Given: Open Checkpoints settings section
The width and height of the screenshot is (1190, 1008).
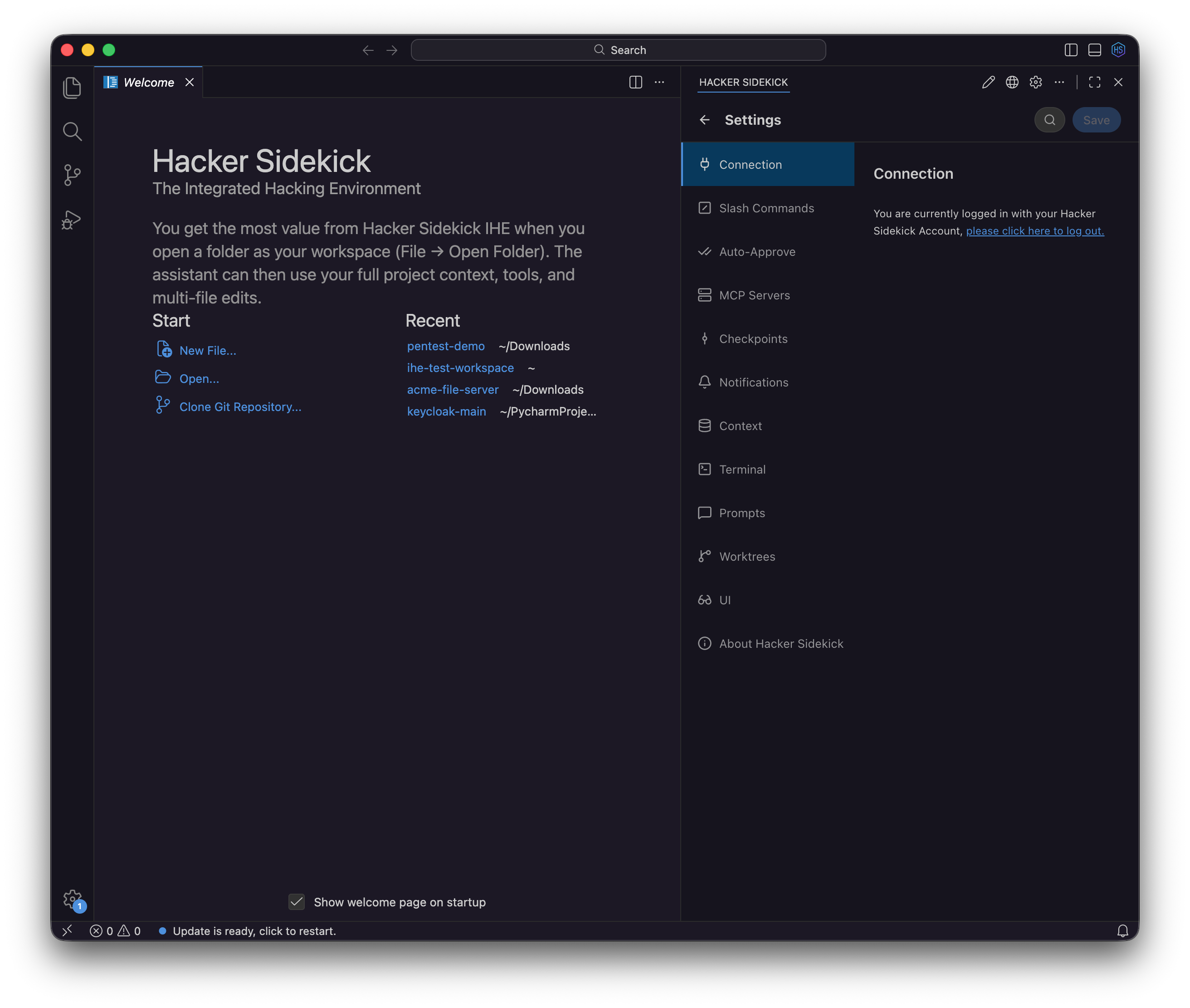Looking at the screenshot, I should (768, 339).
